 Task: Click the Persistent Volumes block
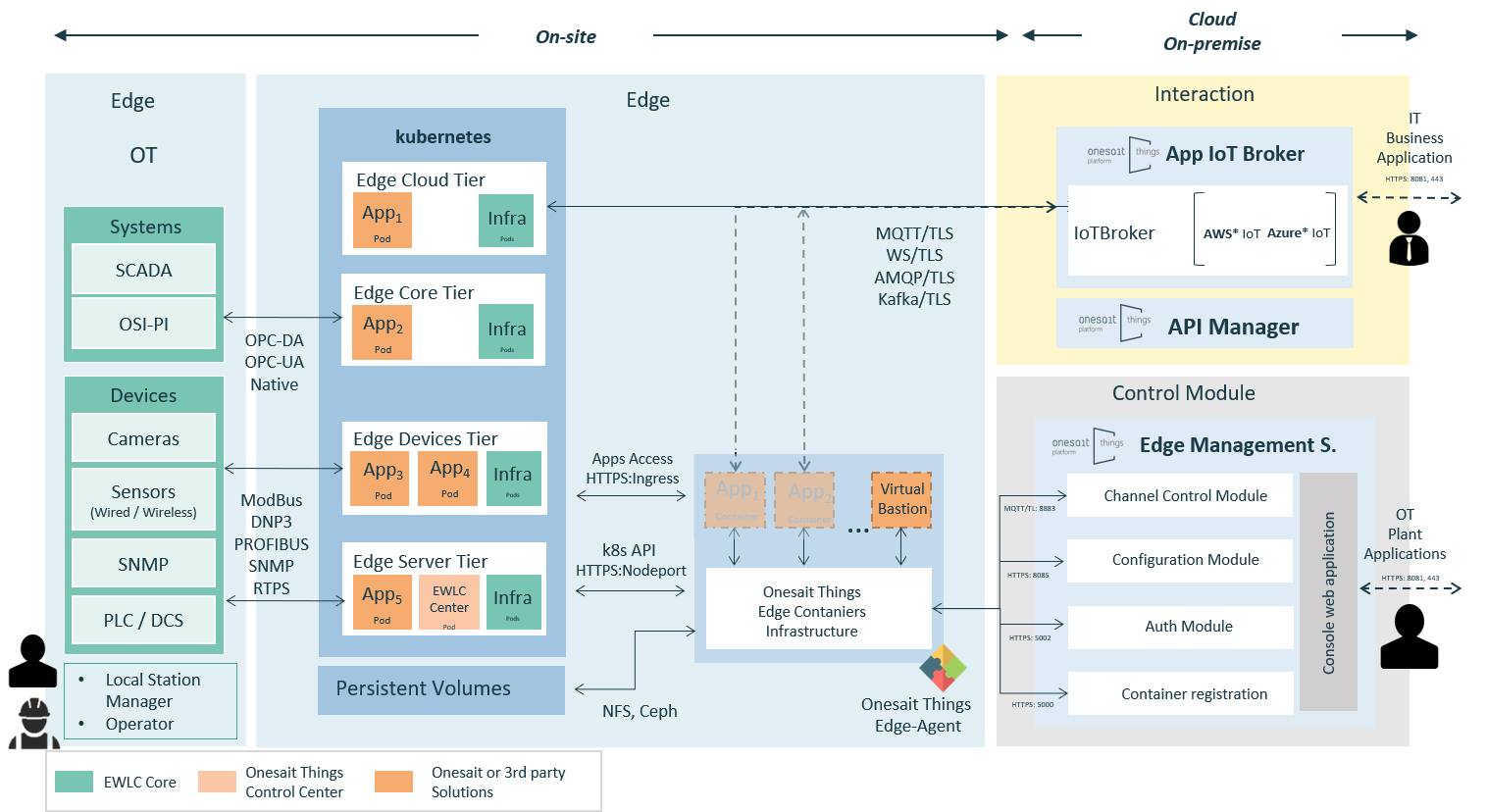point(441,689)
